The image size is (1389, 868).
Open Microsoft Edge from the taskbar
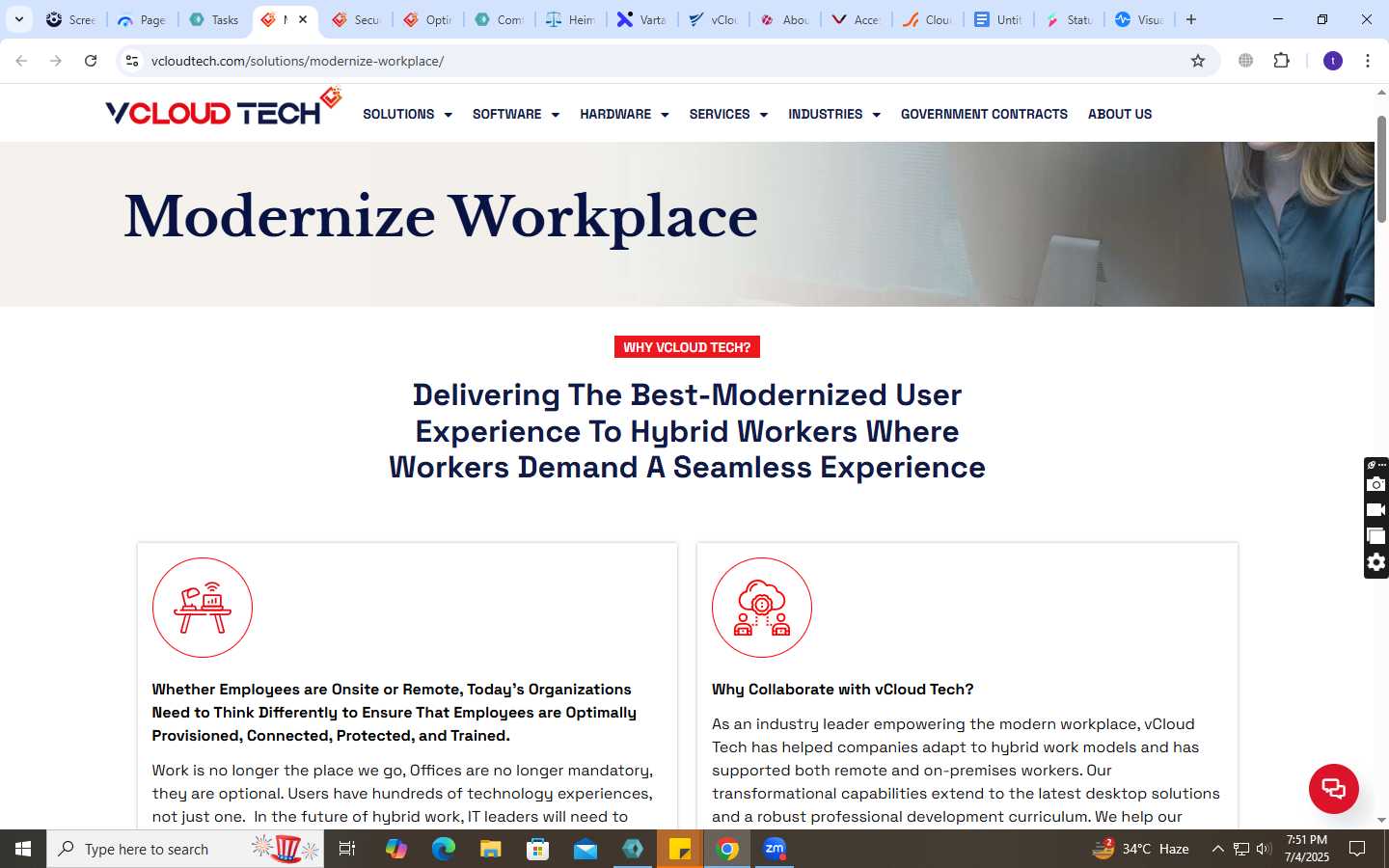(x=443, y=849)
